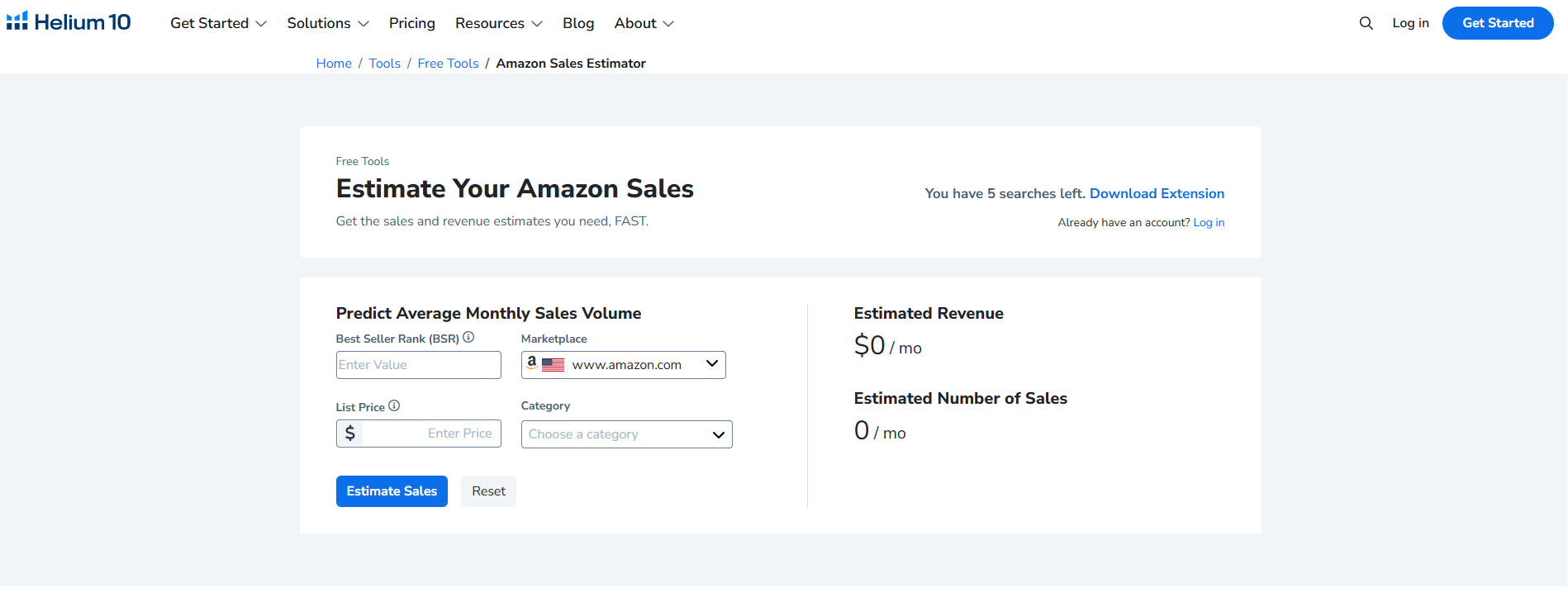Go to Home breadcrumb link
The width and height of the screenshot is (1568, 597).
[334, 64]
